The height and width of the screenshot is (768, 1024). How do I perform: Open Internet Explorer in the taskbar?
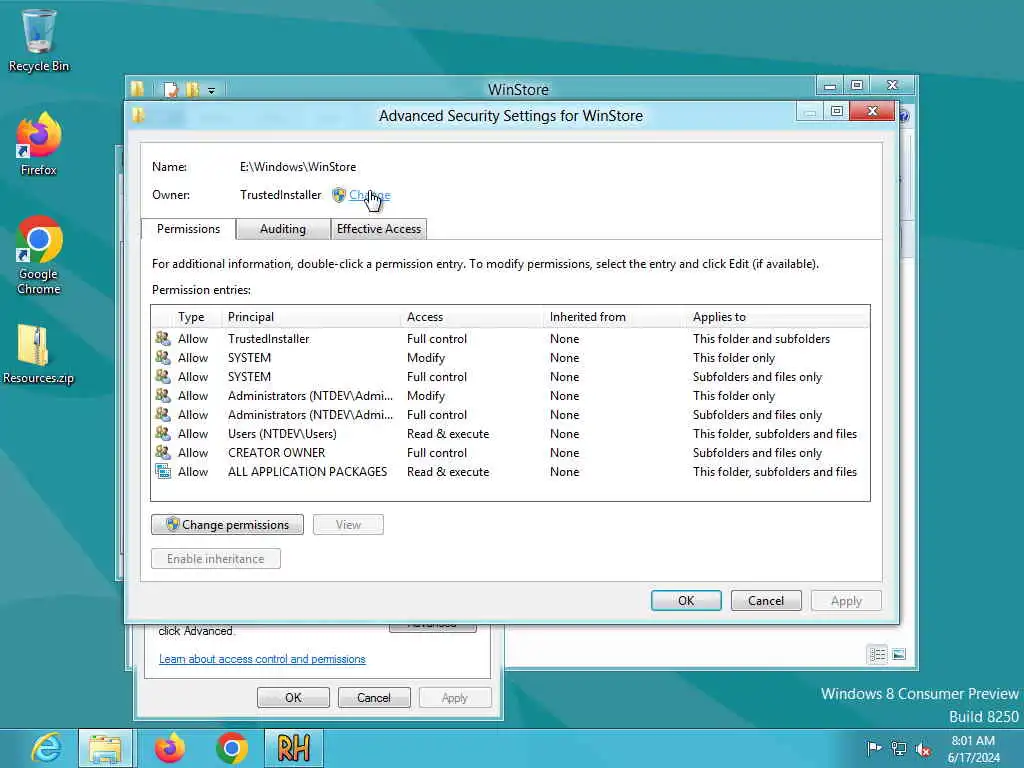click(x=46, y=748)
